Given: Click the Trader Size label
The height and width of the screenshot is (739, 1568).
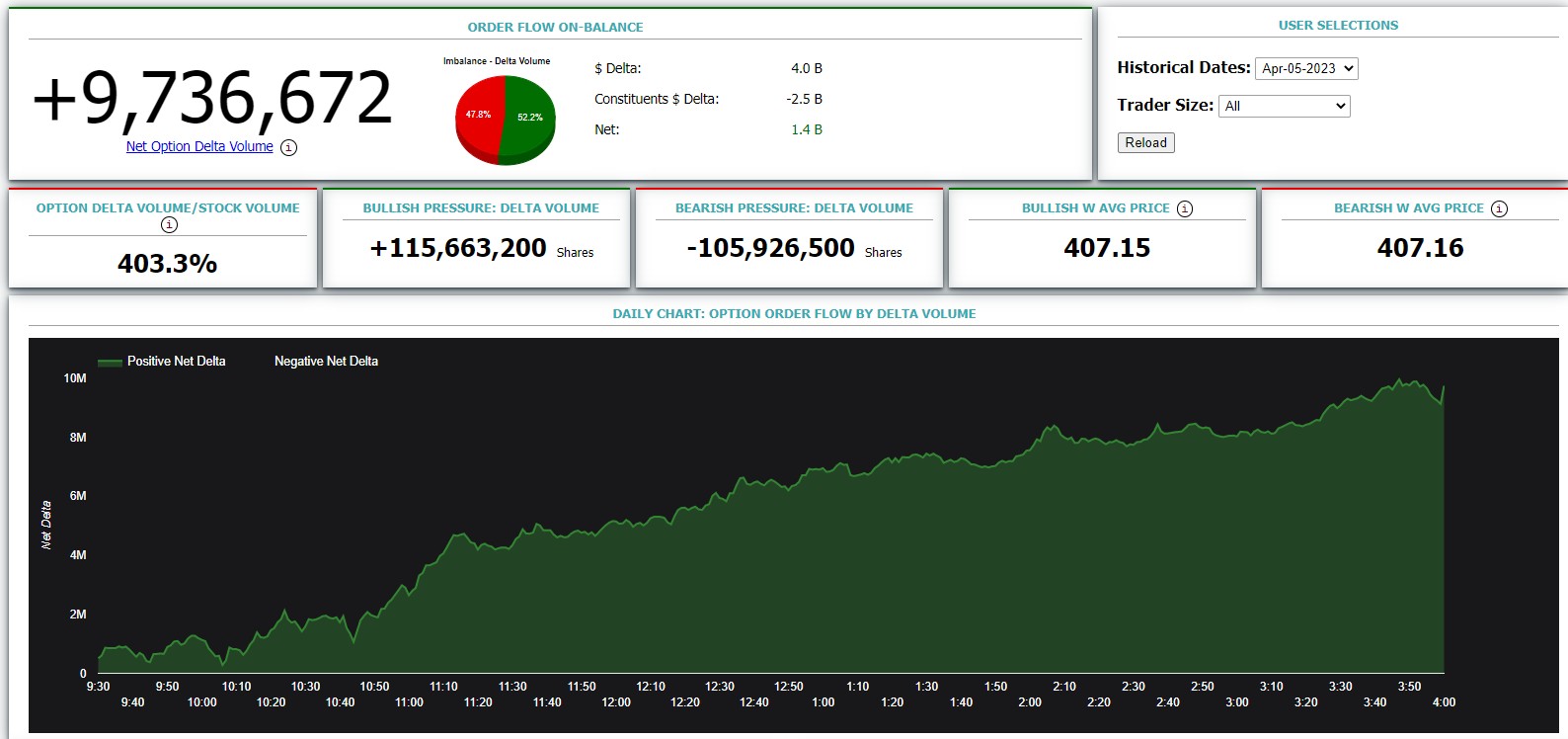Looking at the screenshot, I should [1165, 105].
